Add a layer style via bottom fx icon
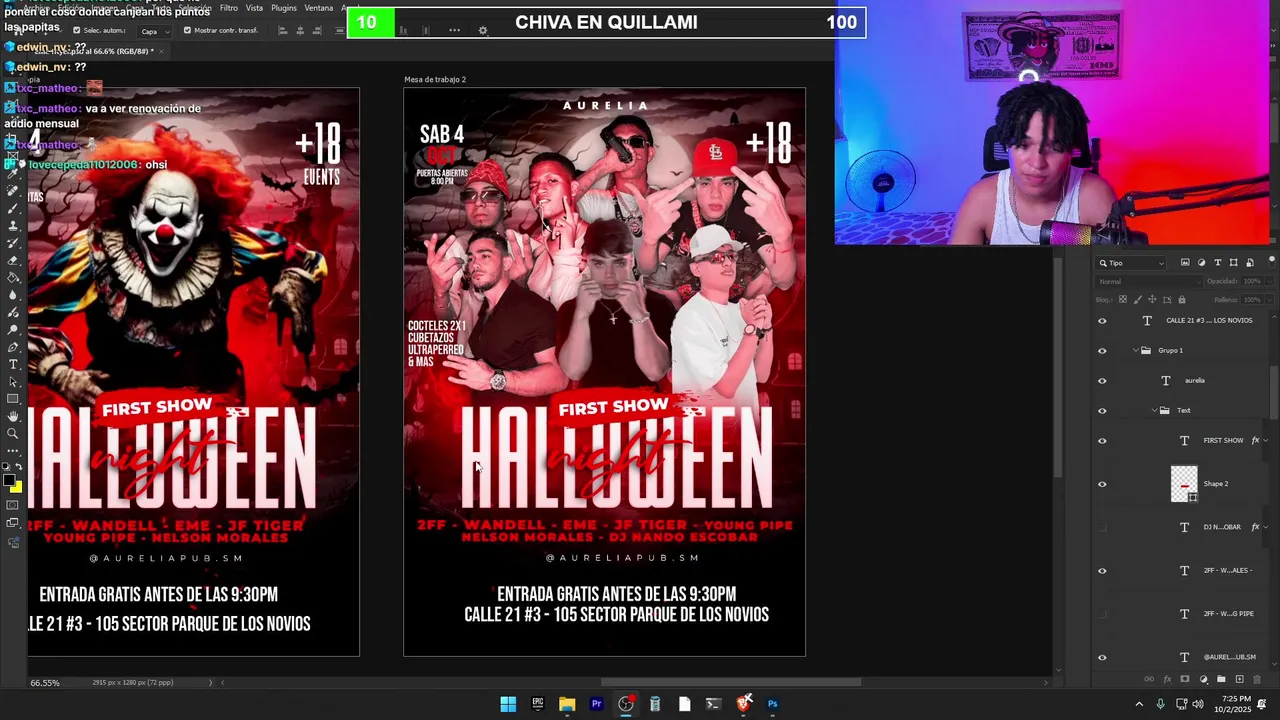Image resolution: width=1280 pixels, height=720 pixels. click(x=1167, y=679)
